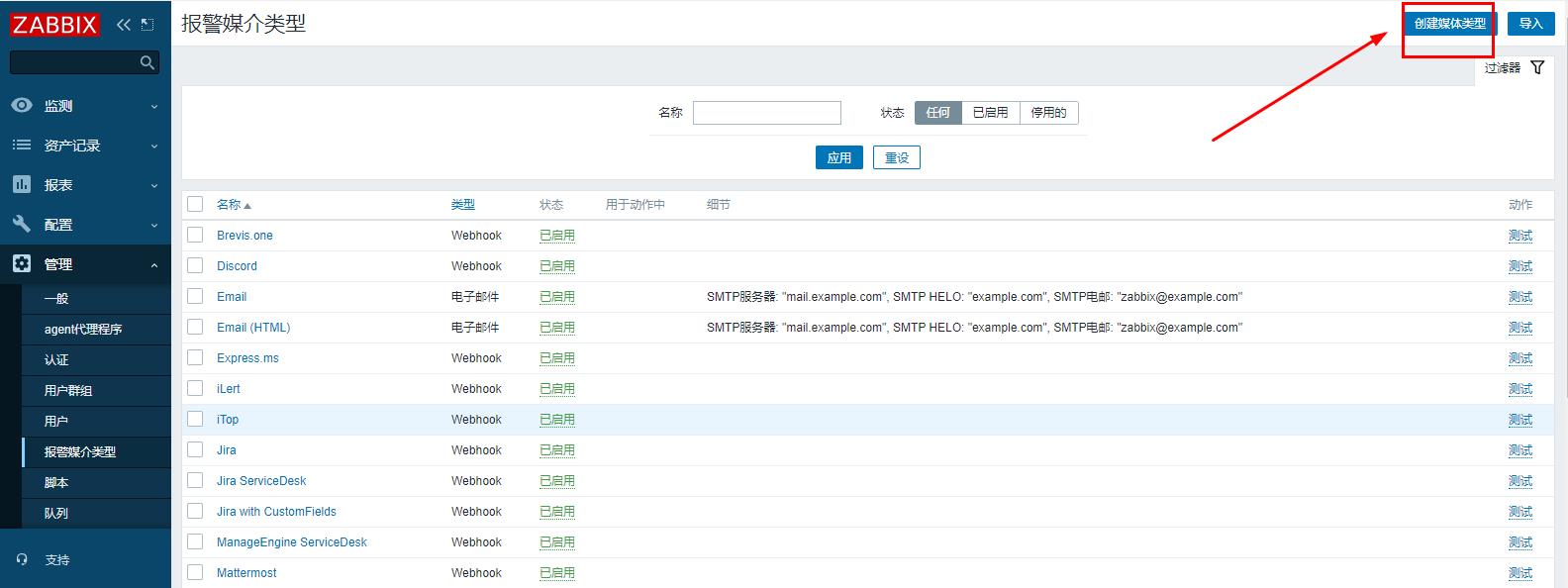Click the sidebar search field
The height and width of the screenshot is (588, 1568).
[x=84, y=62]
